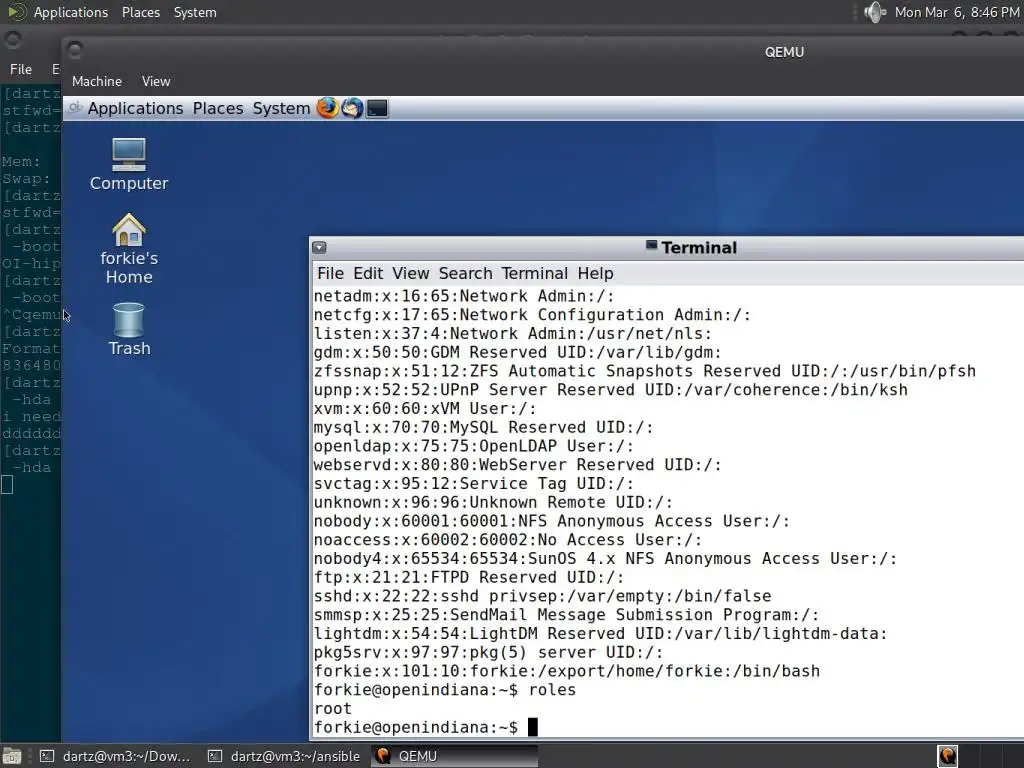This screenshot has width=1024, height=768.
Task: Click the 'forkie:x:101:10' passwd line
Action: point(566,671)
